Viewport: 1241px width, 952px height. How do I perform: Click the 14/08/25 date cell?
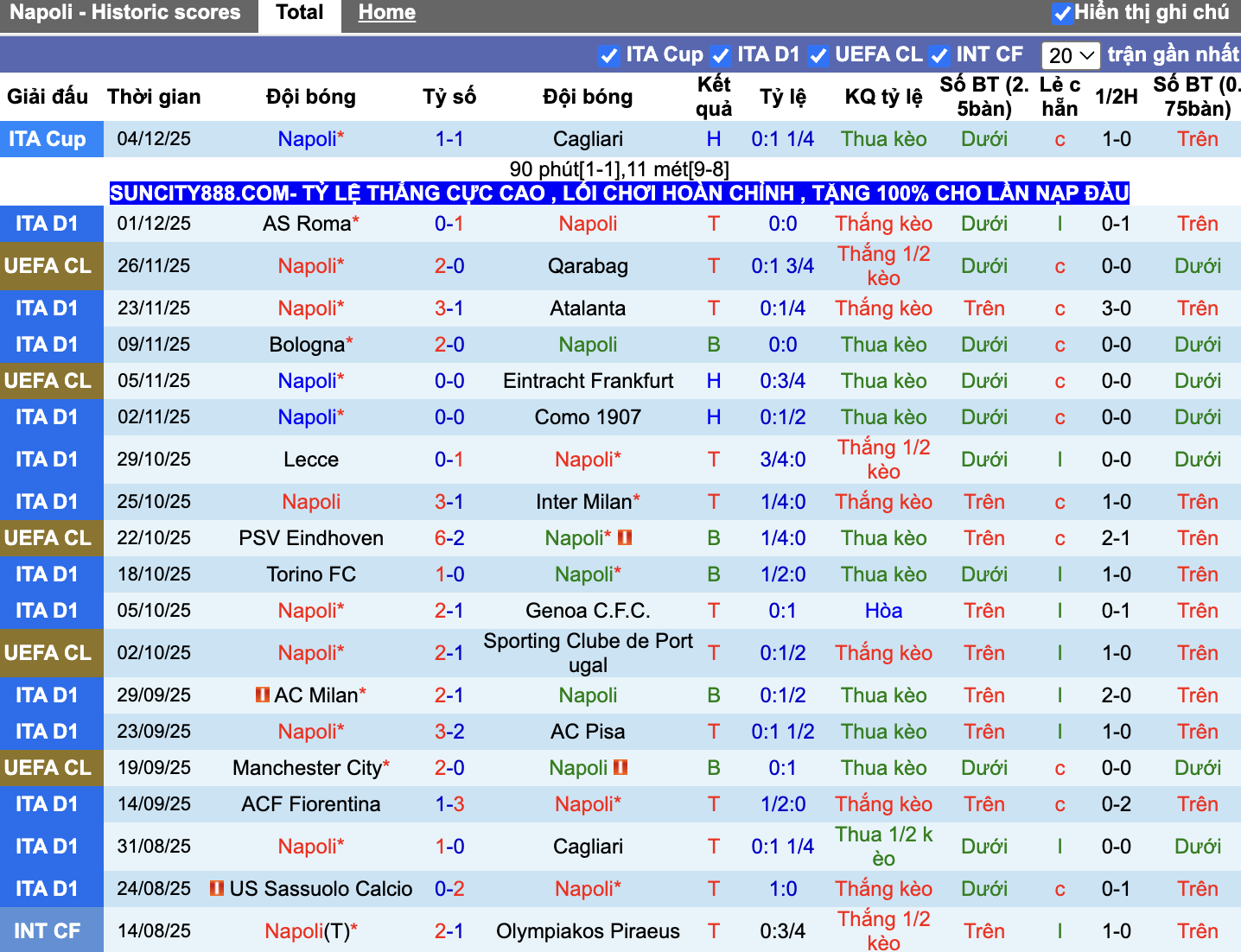154,931
